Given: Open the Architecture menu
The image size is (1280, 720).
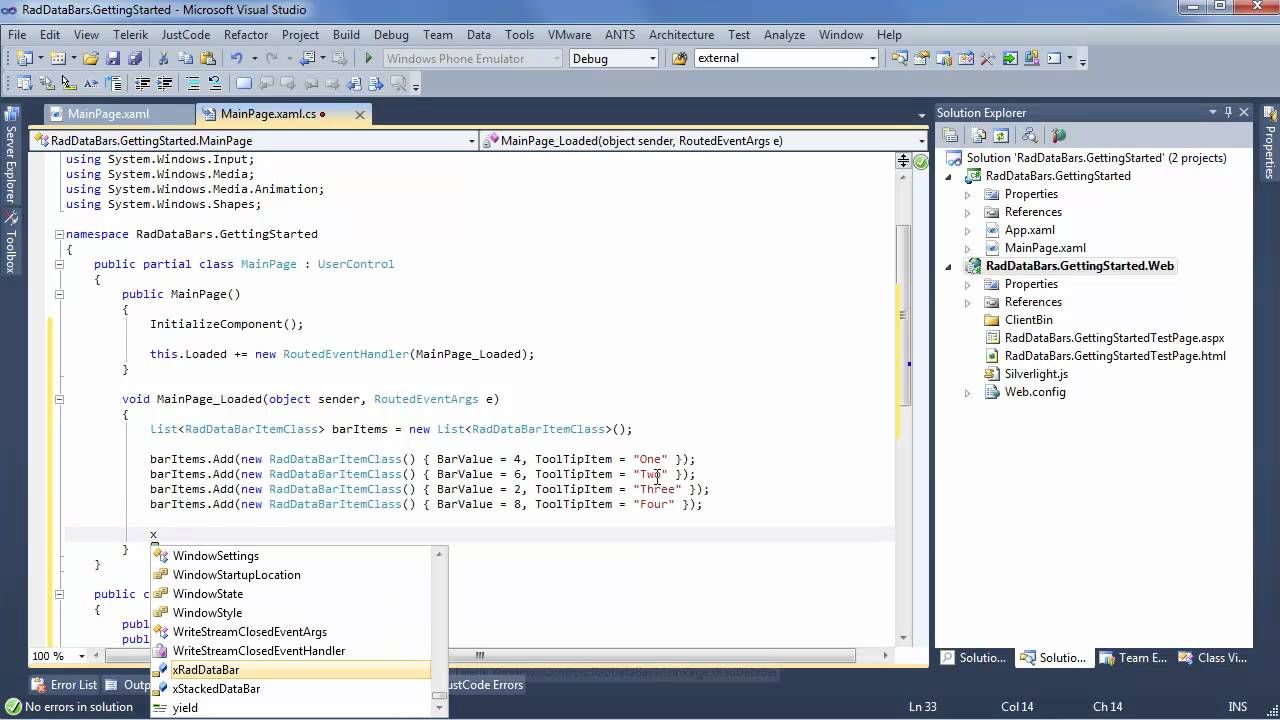Looking at the screenshot, I should (681, 34).
